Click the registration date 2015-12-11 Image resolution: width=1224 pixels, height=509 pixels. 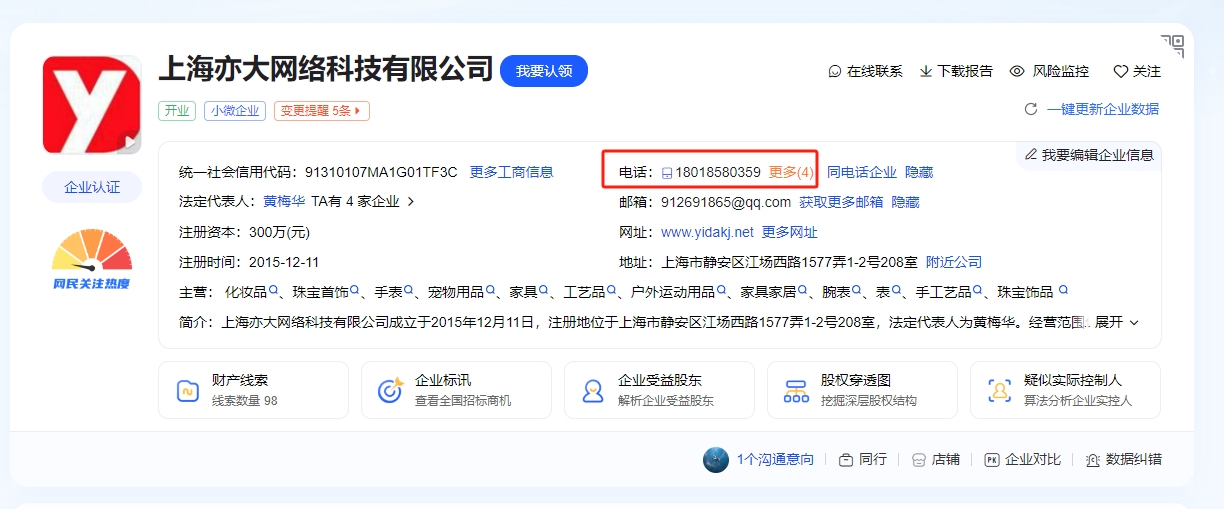(x=283, y=262)
